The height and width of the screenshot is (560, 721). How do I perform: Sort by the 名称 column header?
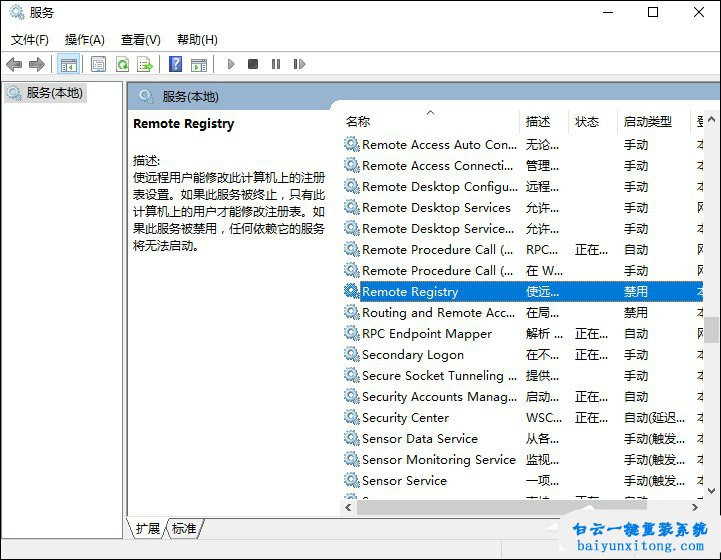358,121
